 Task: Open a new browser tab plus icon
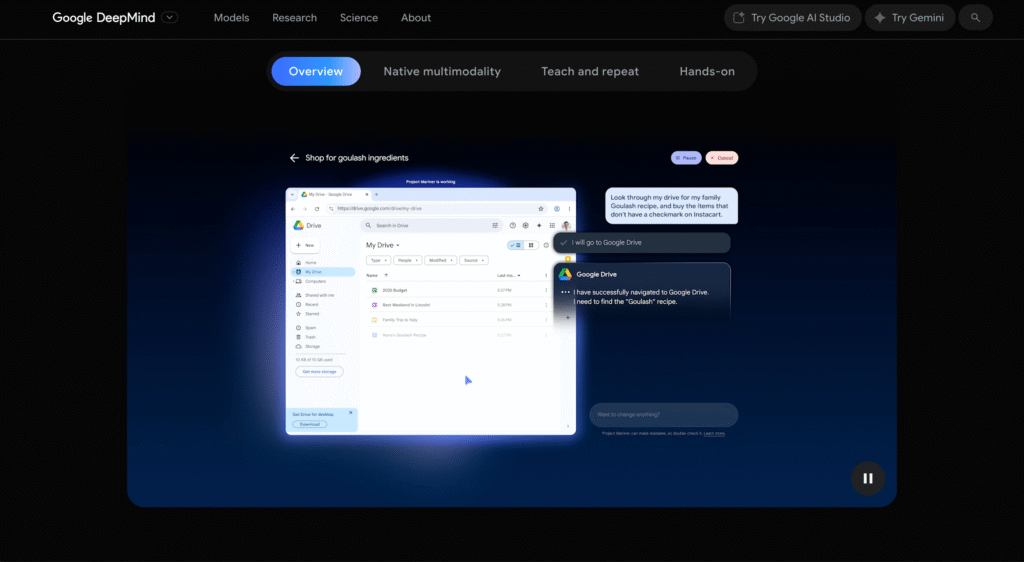point(376,195)
